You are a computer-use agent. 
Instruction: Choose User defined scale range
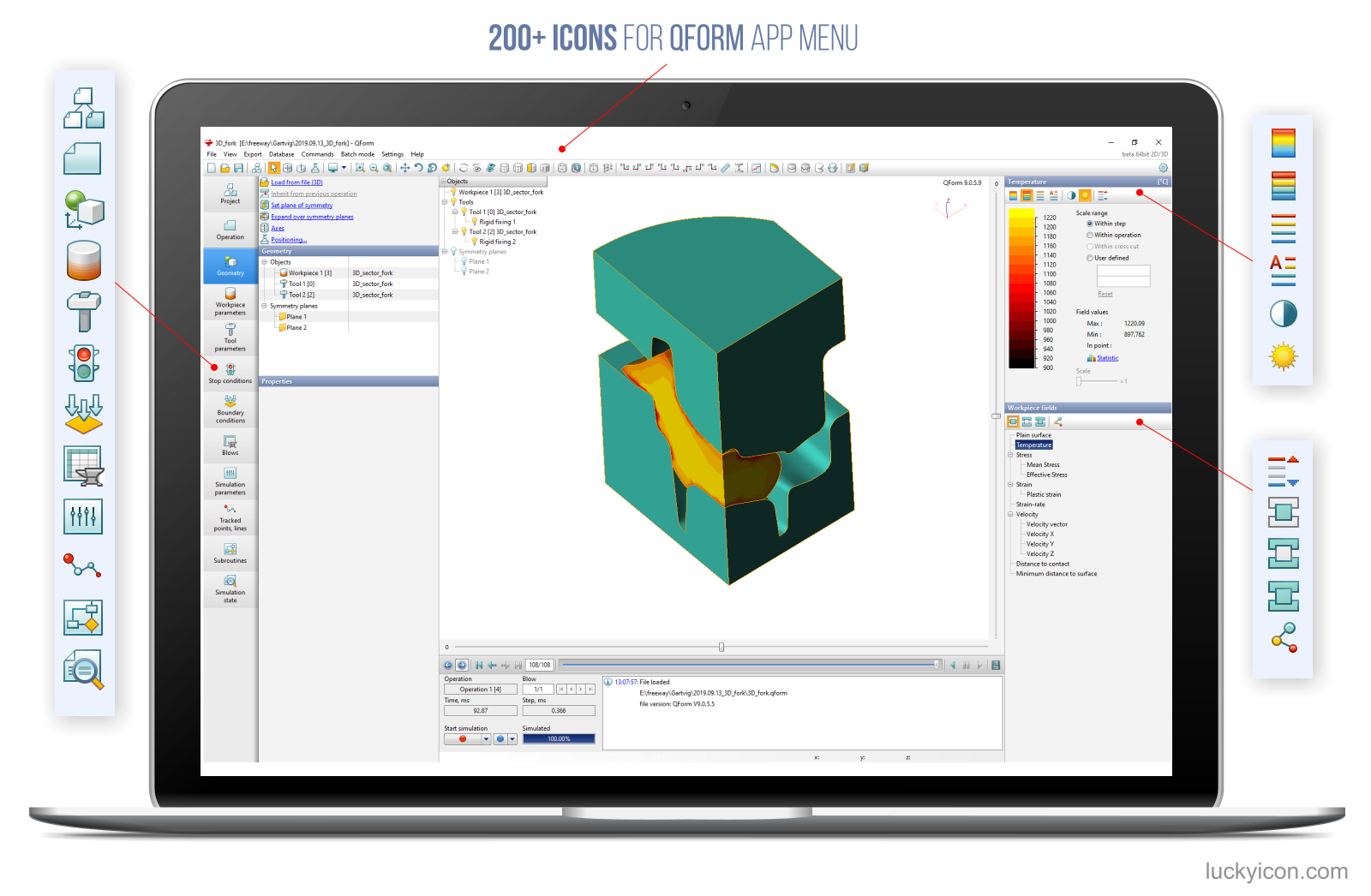(1090, 258)
